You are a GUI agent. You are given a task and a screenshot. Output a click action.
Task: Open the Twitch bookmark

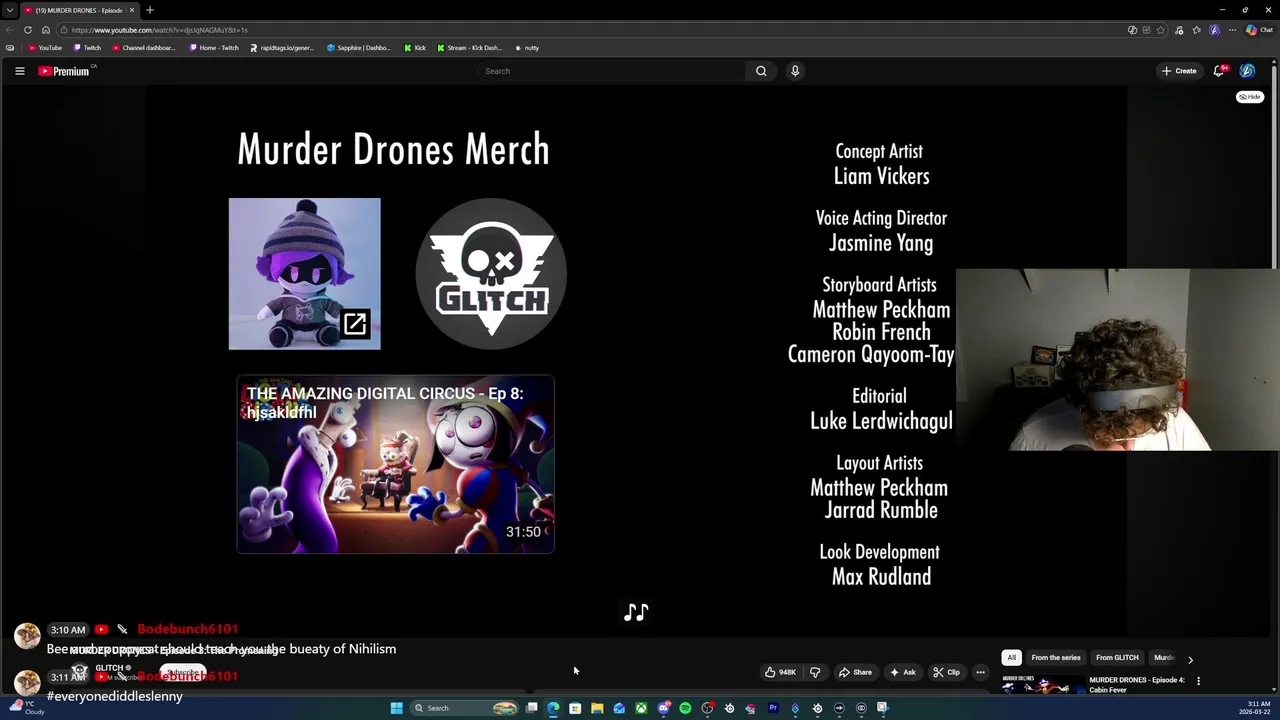click(x=87, y=48)
